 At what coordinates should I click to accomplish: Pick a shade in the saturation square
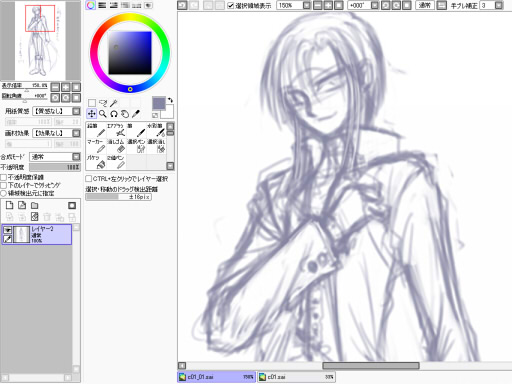(130, 53)
